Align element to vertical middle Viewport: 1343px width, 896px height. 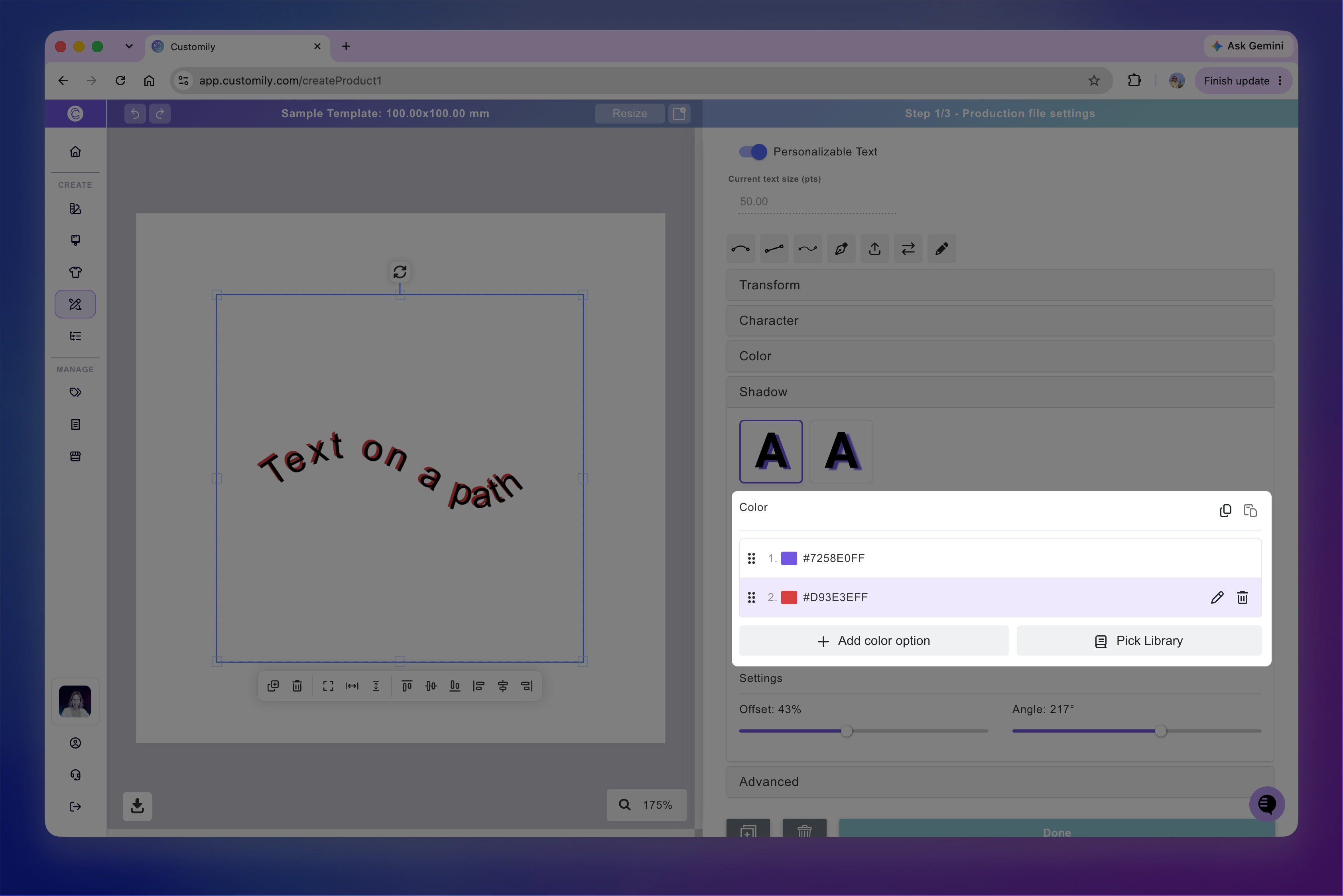point(431,686)
